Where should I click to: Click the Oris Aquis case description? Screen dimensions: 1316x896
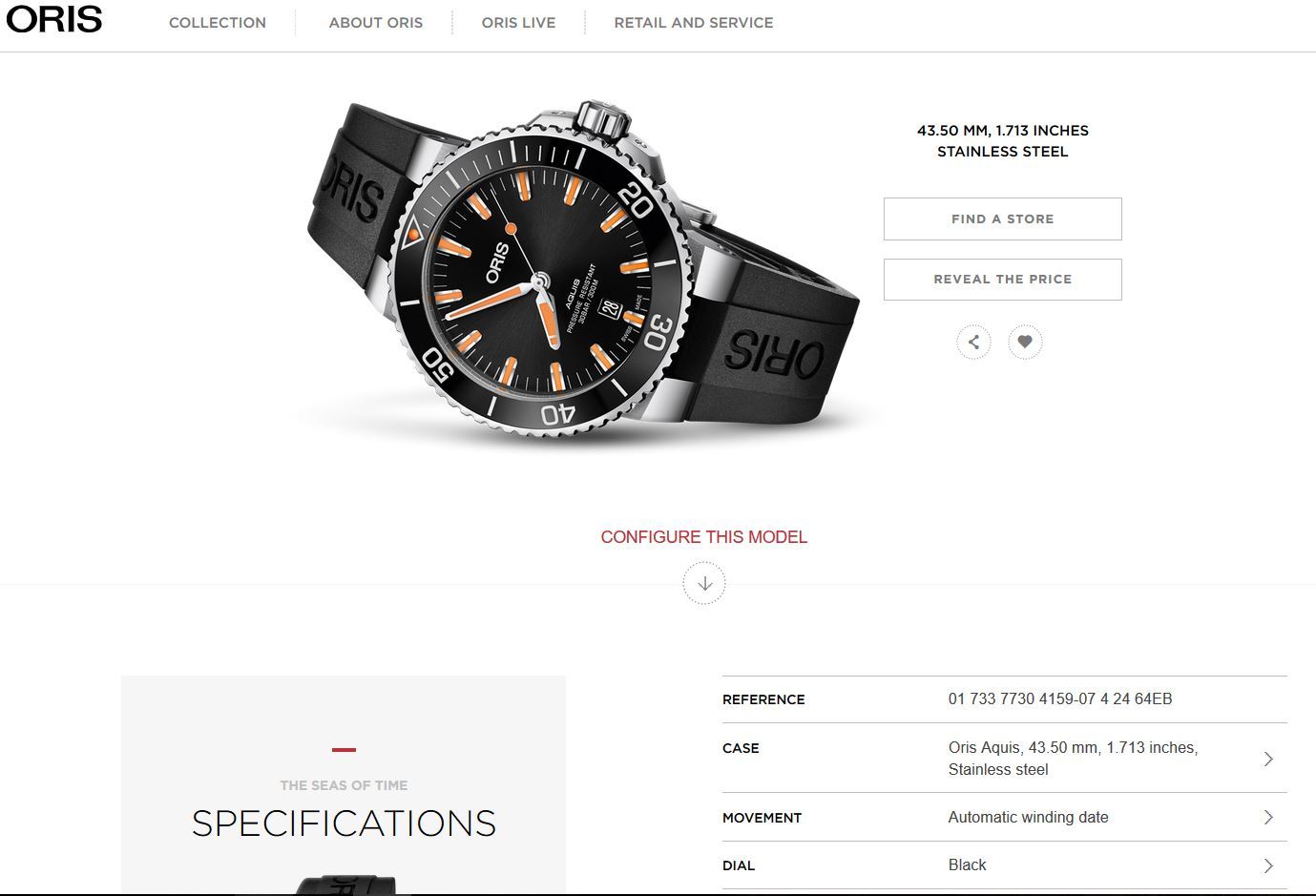click(x=1074, y=759)
